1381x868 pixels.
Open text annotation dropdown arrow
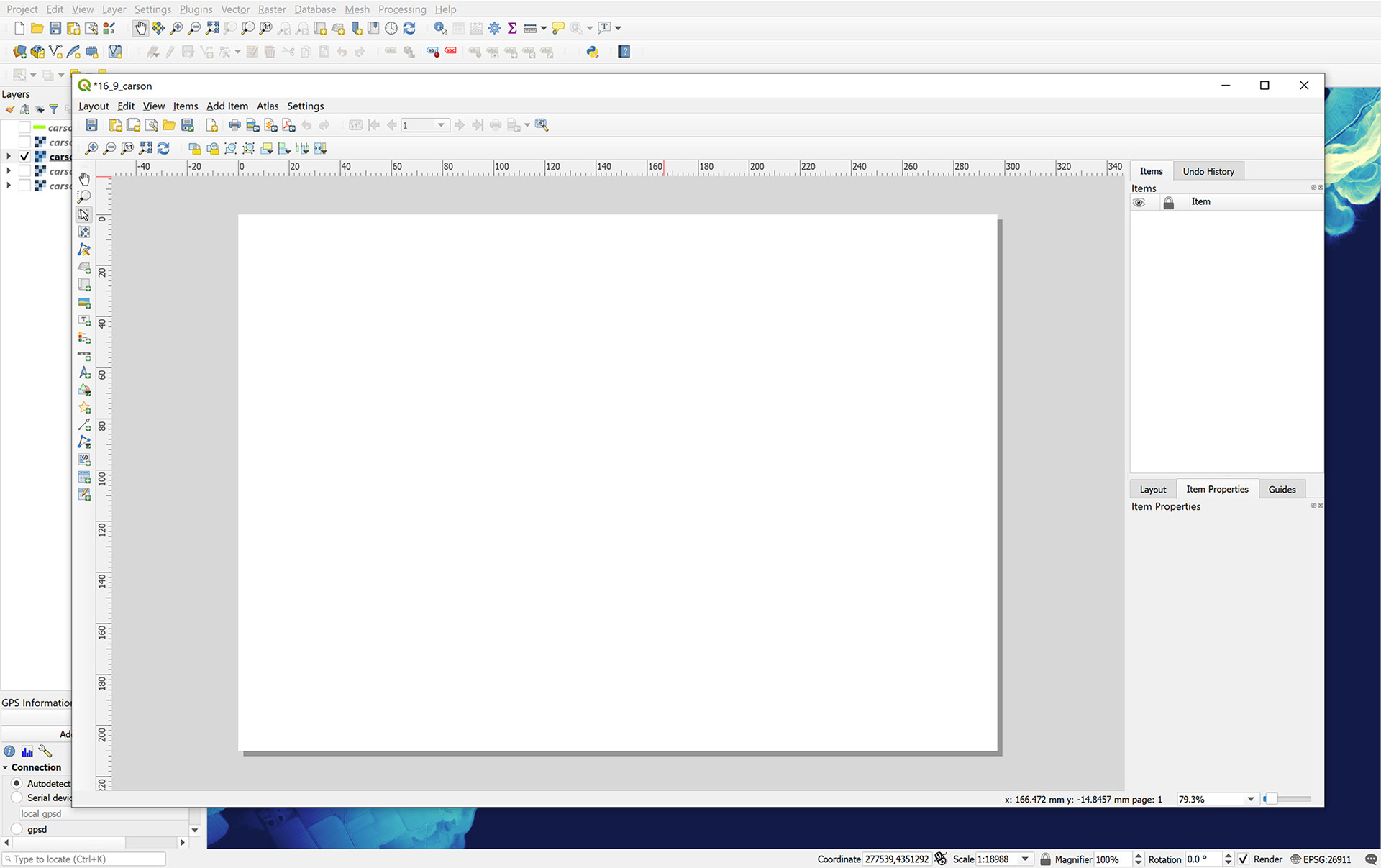618,28
